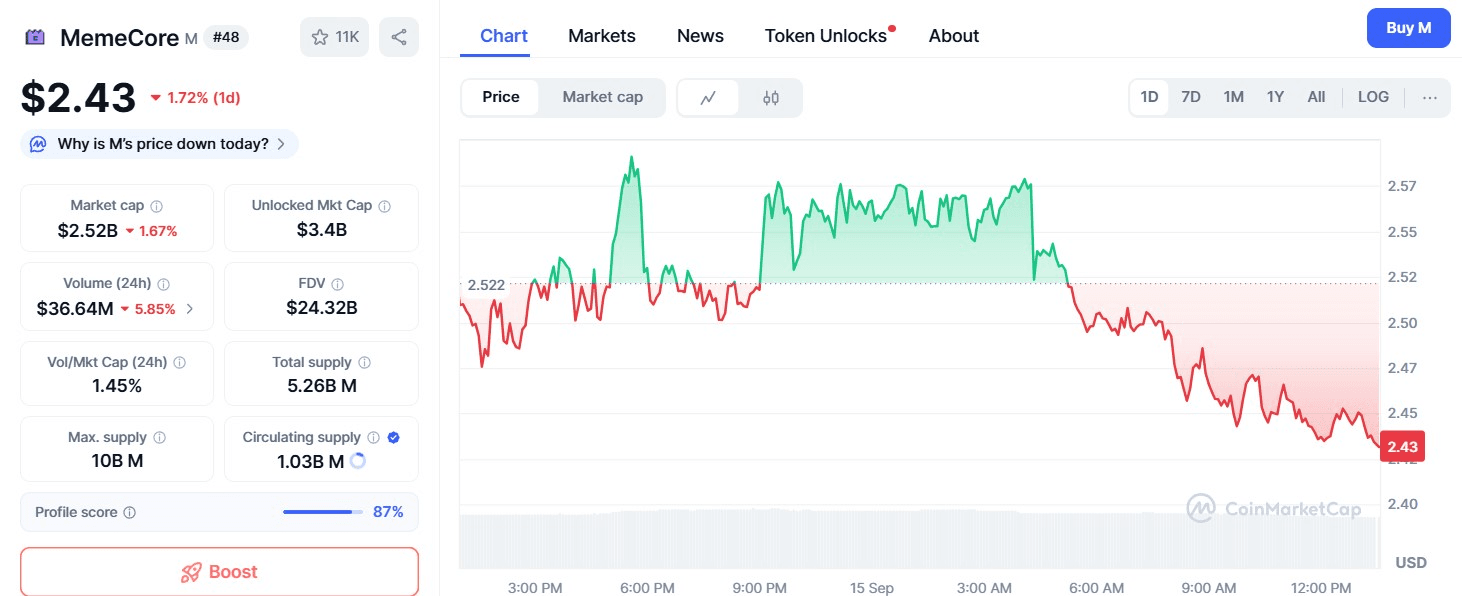Select the 7D time range
The width and height of the screenshot is (1462, 596).
[x=1191, y=97]
